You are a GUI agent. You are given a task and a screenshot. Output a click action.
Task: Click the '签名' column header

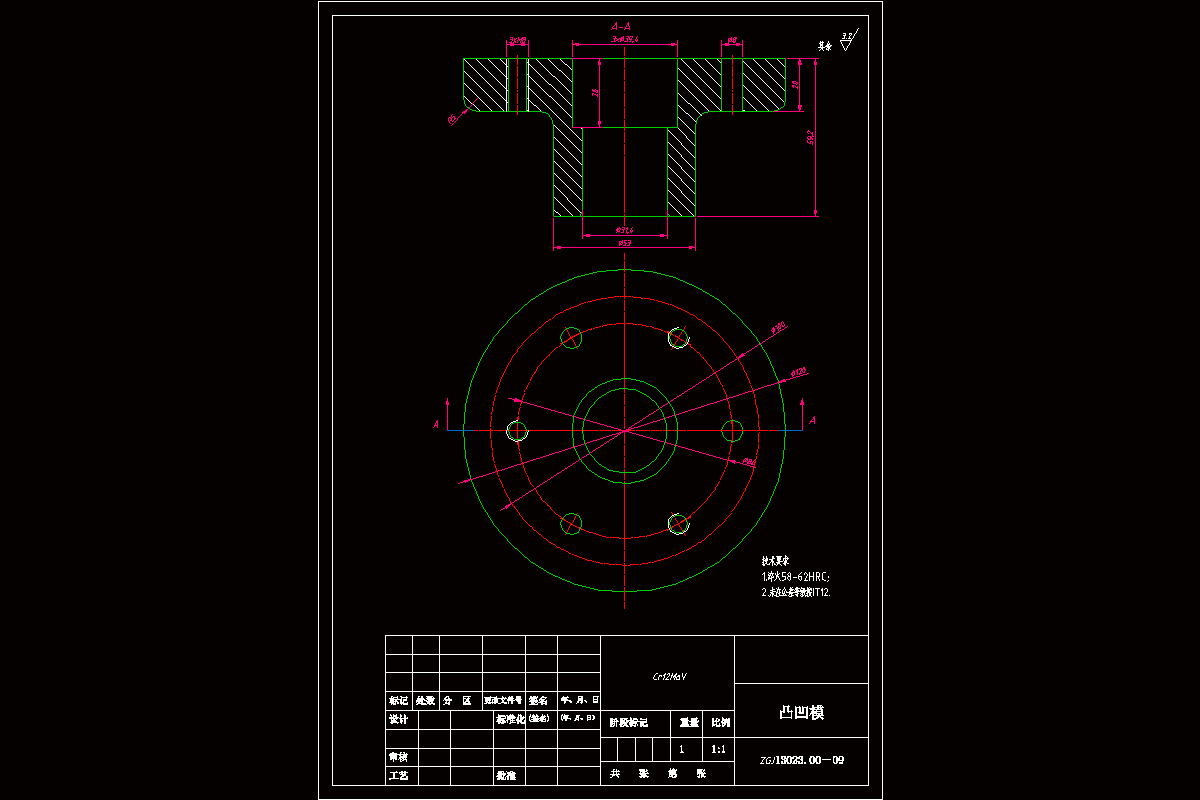click(x=540, y=701)
